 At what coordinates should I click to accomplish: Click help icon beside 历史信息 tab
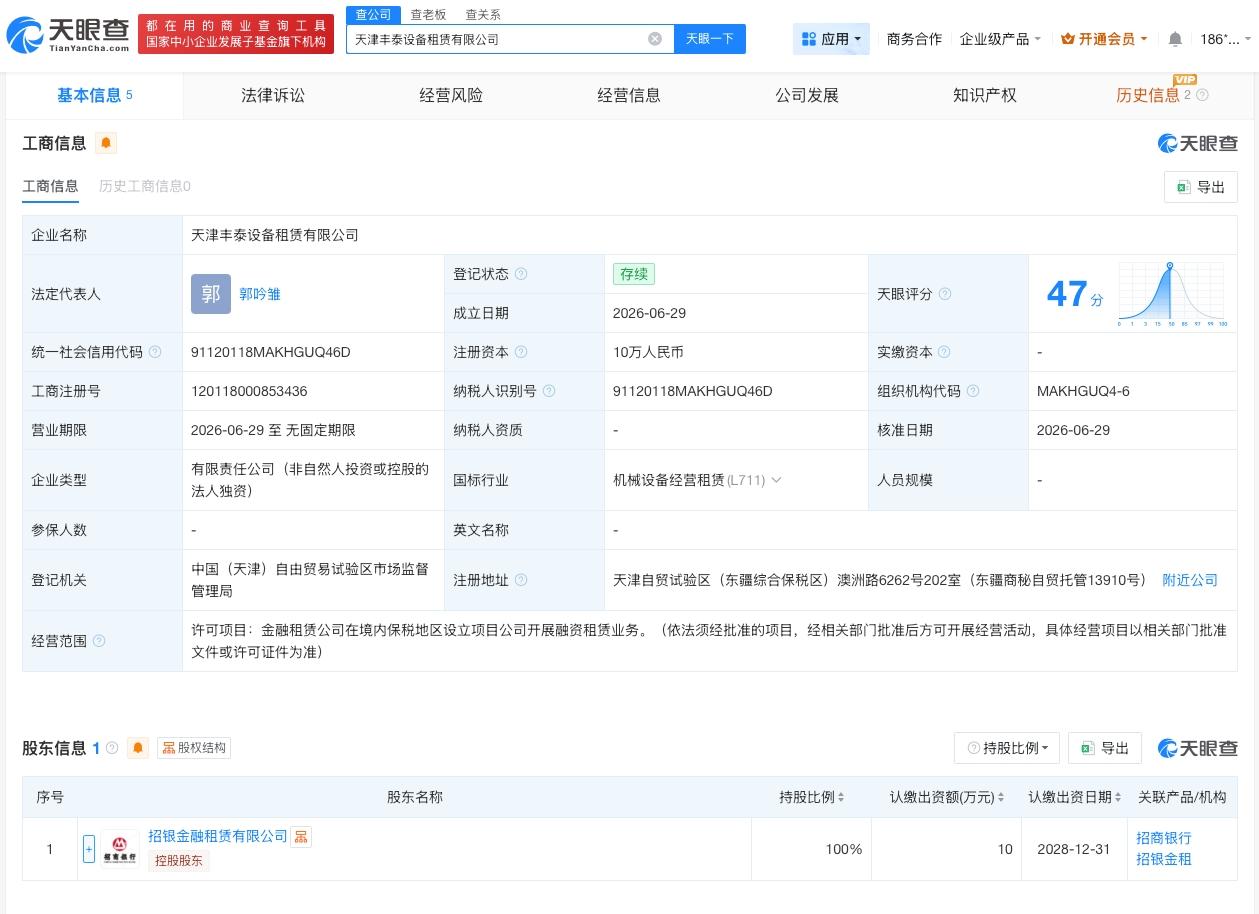tap(1203, 95)
